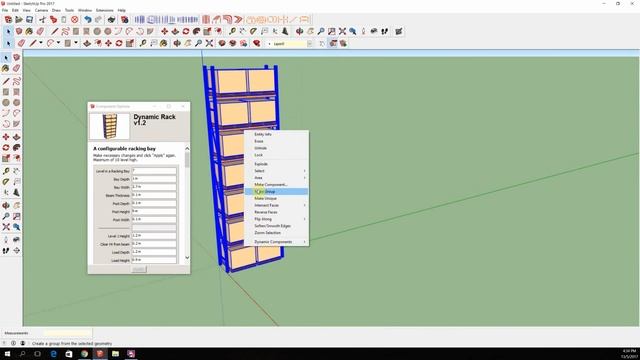Expand the Select submenu in context menu
Screen dimensions: 640x360
(x=276, y=171)
